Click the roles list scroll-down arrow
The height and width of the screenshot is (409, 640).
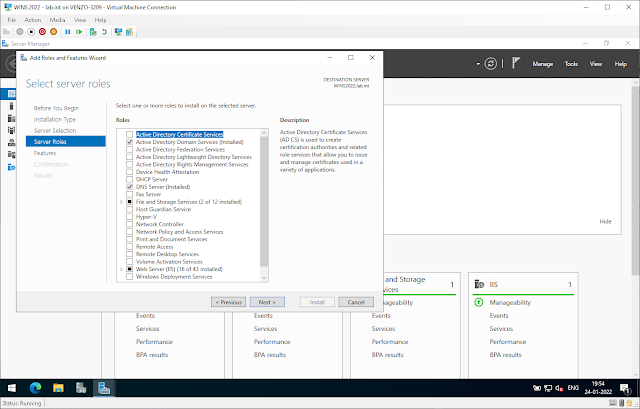tap(264, 278)
